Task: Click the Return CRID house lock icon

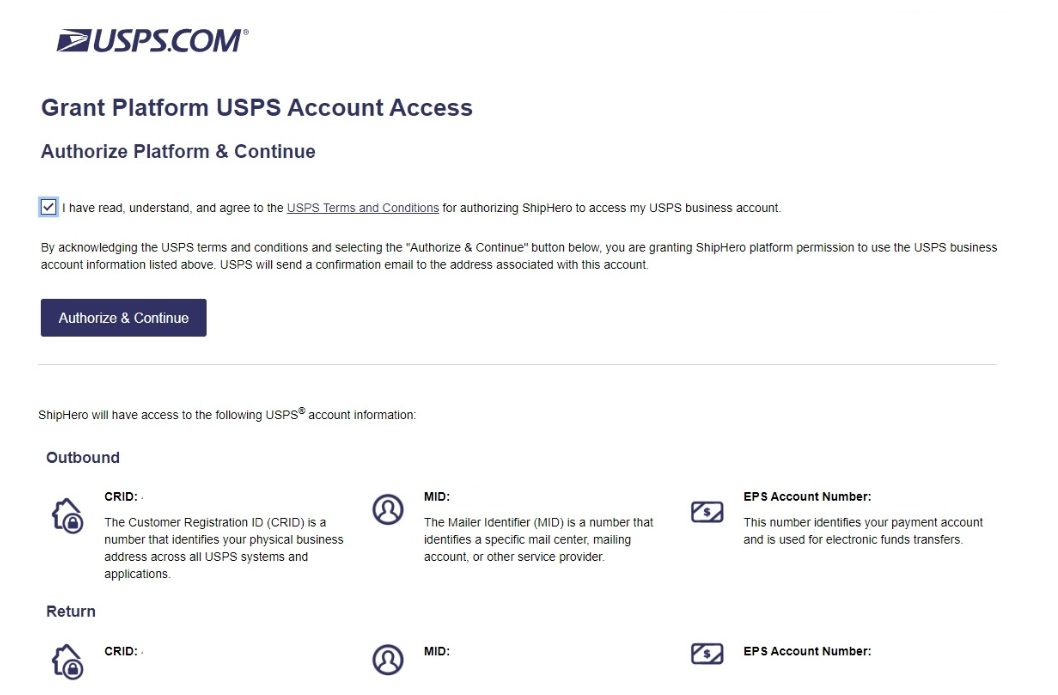Action: pos(67,661)
